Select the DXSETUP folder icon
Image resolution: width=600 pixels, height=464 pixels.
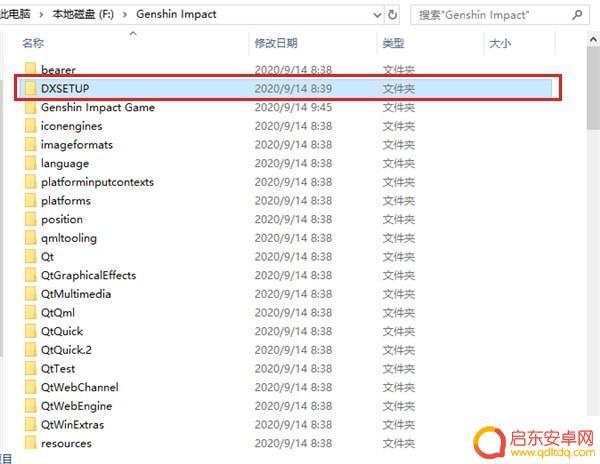[30, 88]
